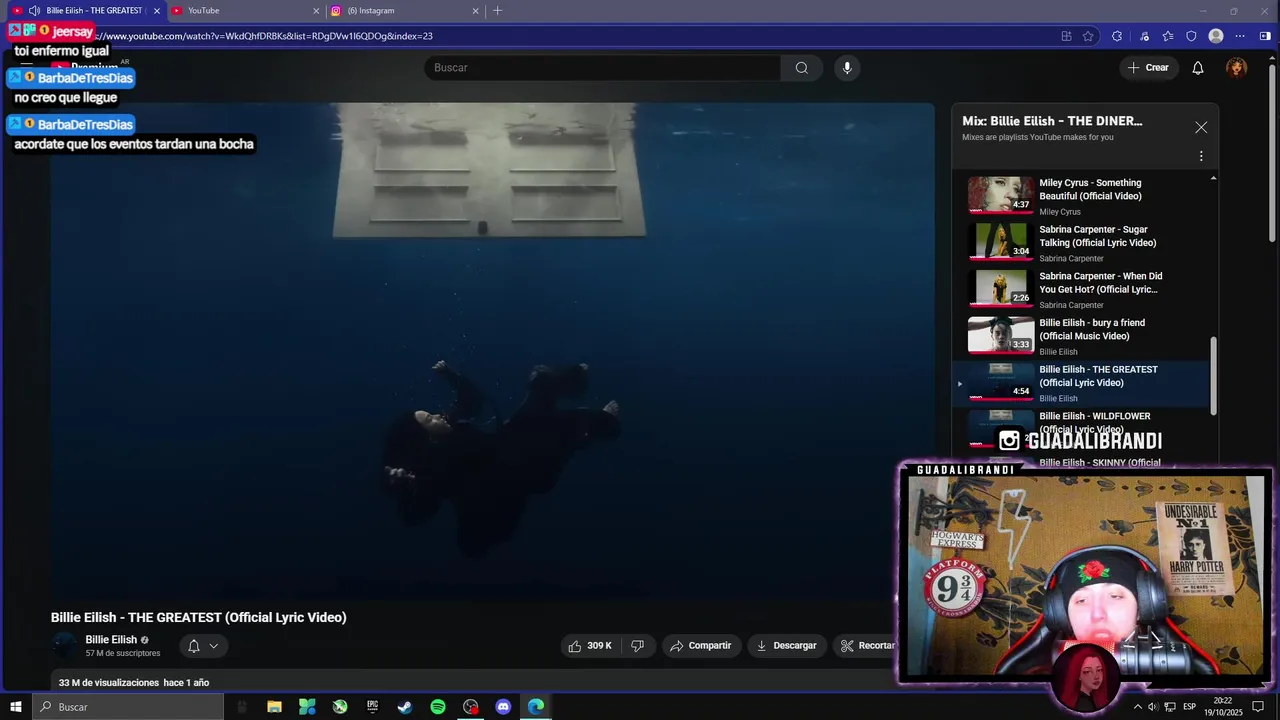The width and height of the screenshot is (1280, 720).
Task: Open the YouTube account avatar menu
Action: coord(1237,68)
